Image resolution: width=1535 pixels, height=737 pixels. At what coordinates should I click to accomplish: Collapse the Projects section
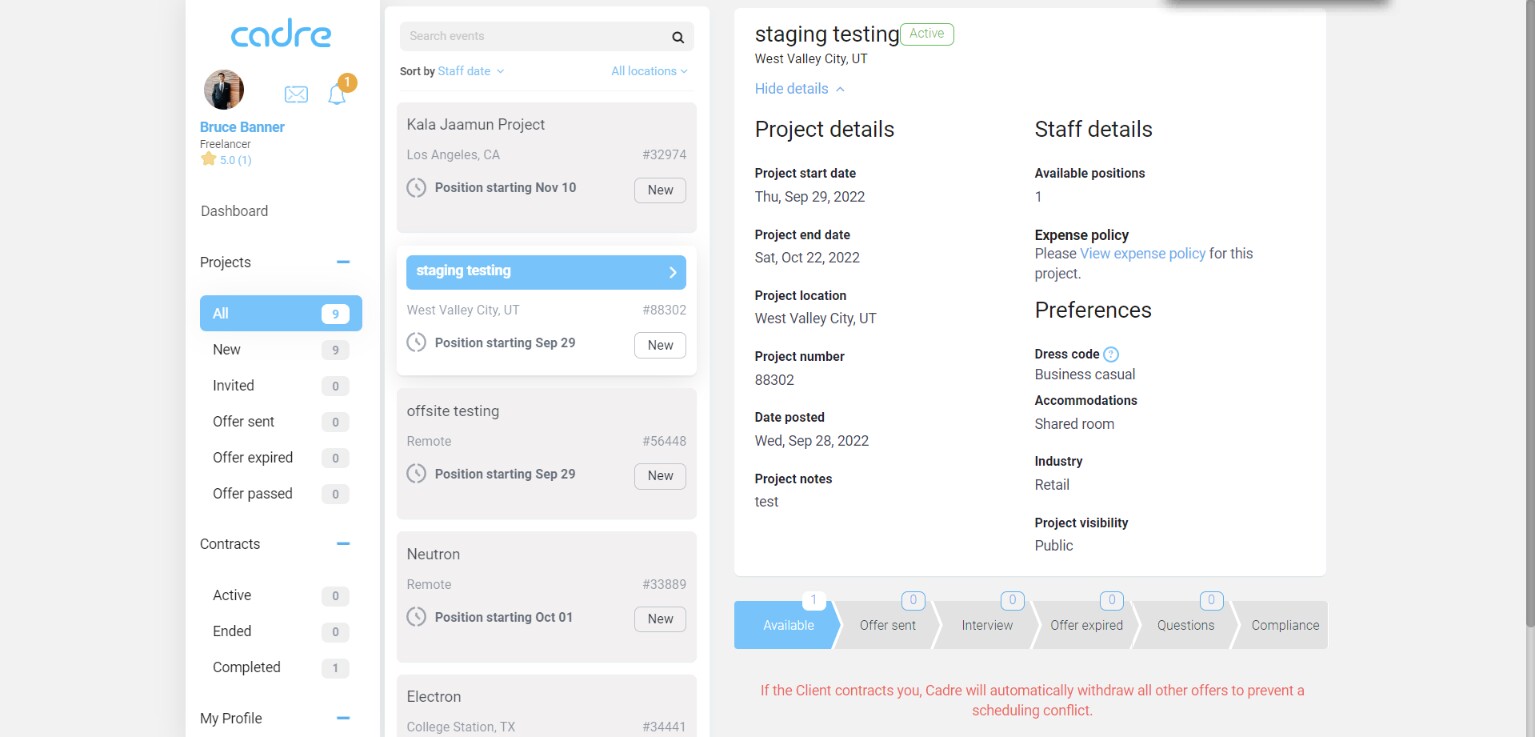tap(343, 262)
